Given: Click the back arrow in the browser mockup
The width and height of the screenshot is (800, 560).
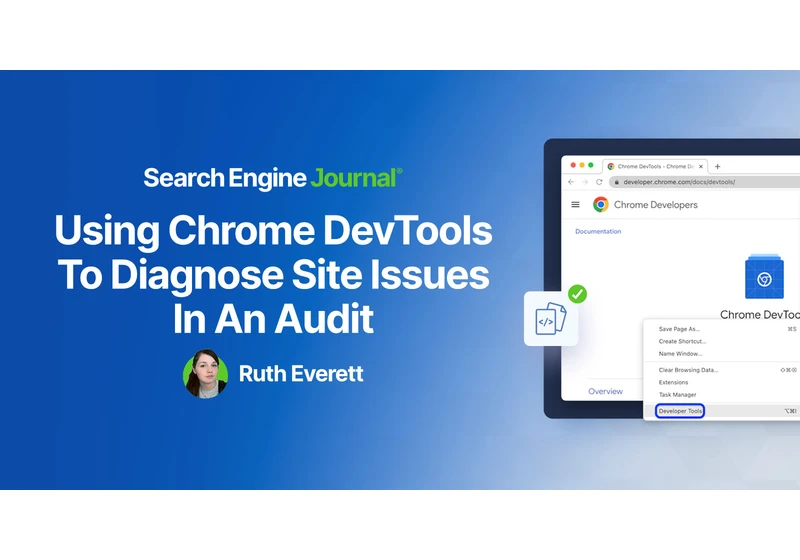Looking at the screenshot, I should pyautogui.click(x=571, y=182).
